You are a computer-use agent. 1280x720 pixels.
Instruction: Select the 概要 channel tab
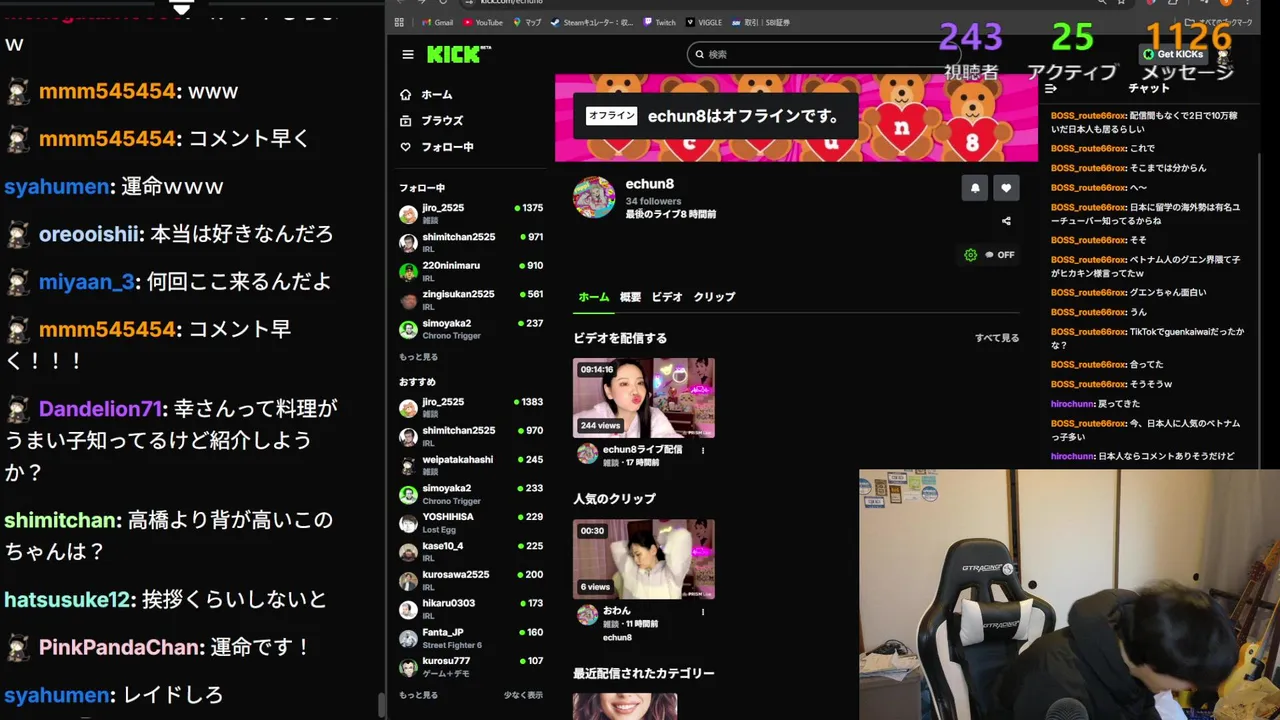(630, 297)
